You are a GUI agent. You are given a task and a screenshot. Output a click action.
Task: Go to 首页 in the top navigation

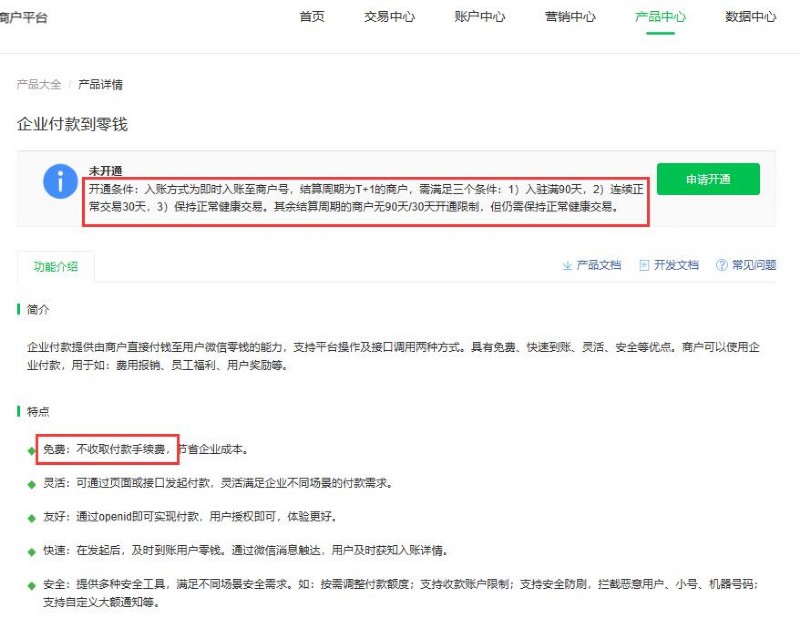click(x=312, y=17)
